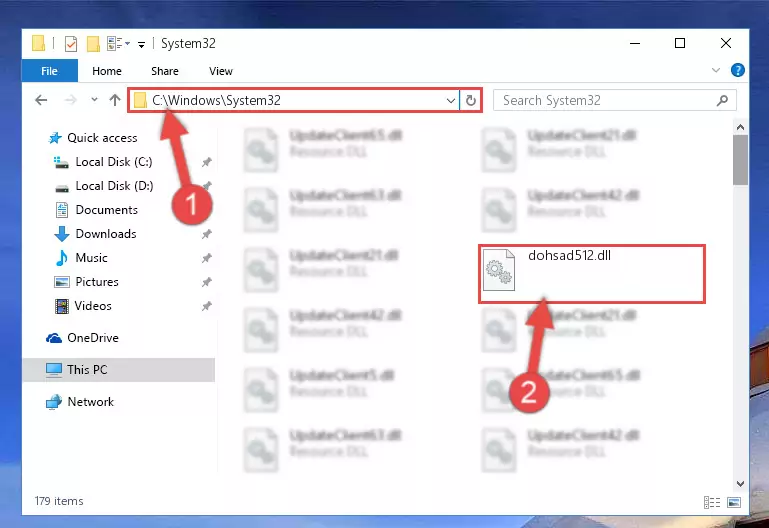769x528 pixels.
Task: Open Local Disk (C:) in sidebar
Action: [x=114, y=162]
